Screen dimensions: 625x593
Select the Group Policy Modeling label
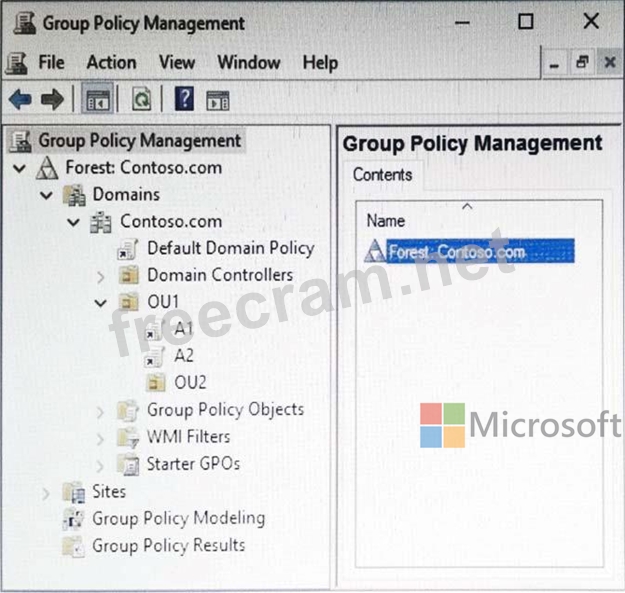179,519
